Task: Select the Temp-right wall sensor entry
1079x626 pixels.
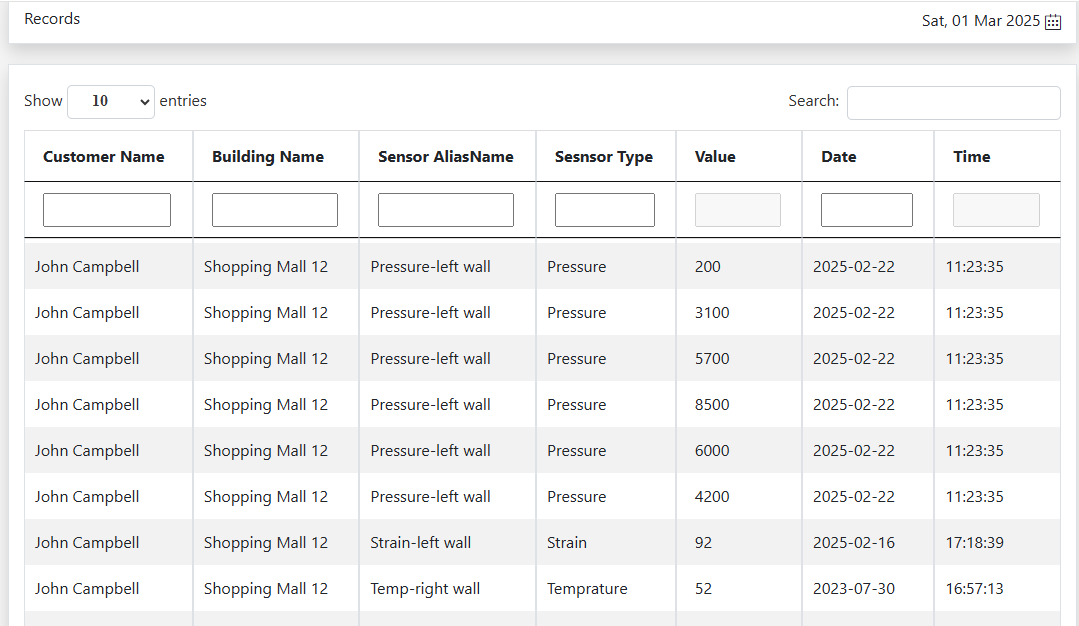Action: pyautogui.click(x=425, y=589)
